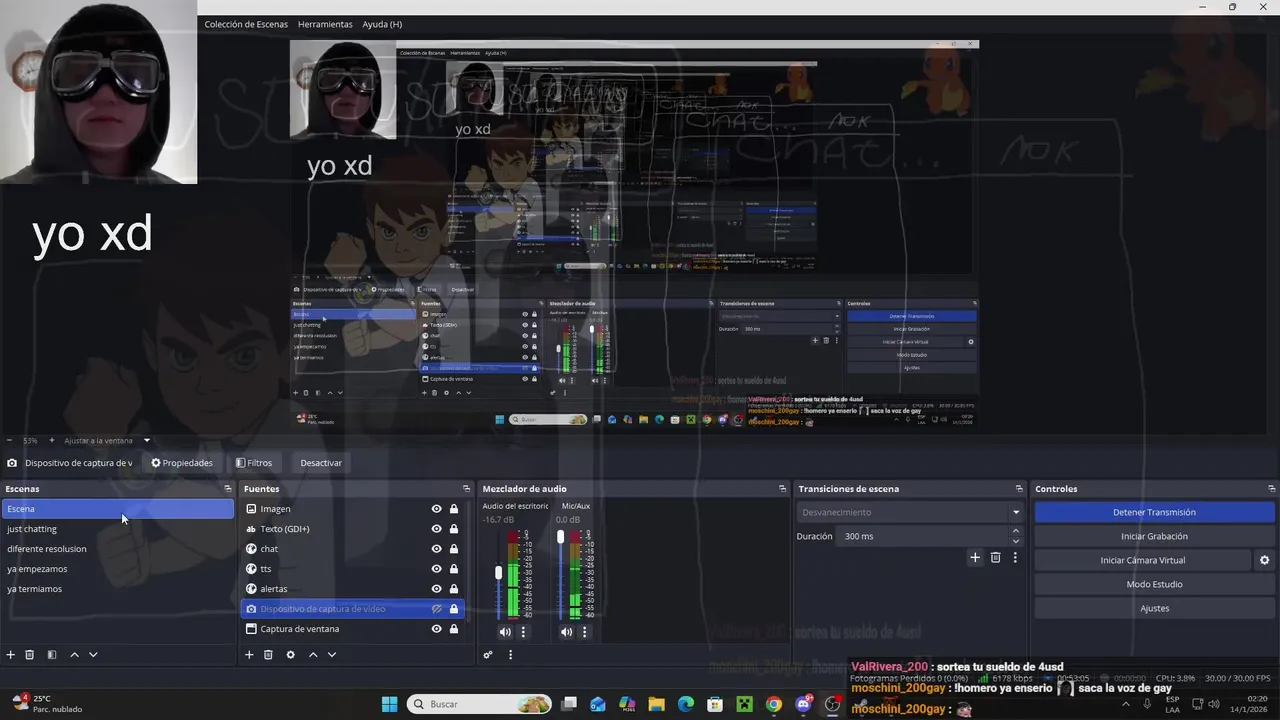Click Detener Transmisión button
The height and width of the screenshot is (720, 1280).
(x=1154, y=512)
